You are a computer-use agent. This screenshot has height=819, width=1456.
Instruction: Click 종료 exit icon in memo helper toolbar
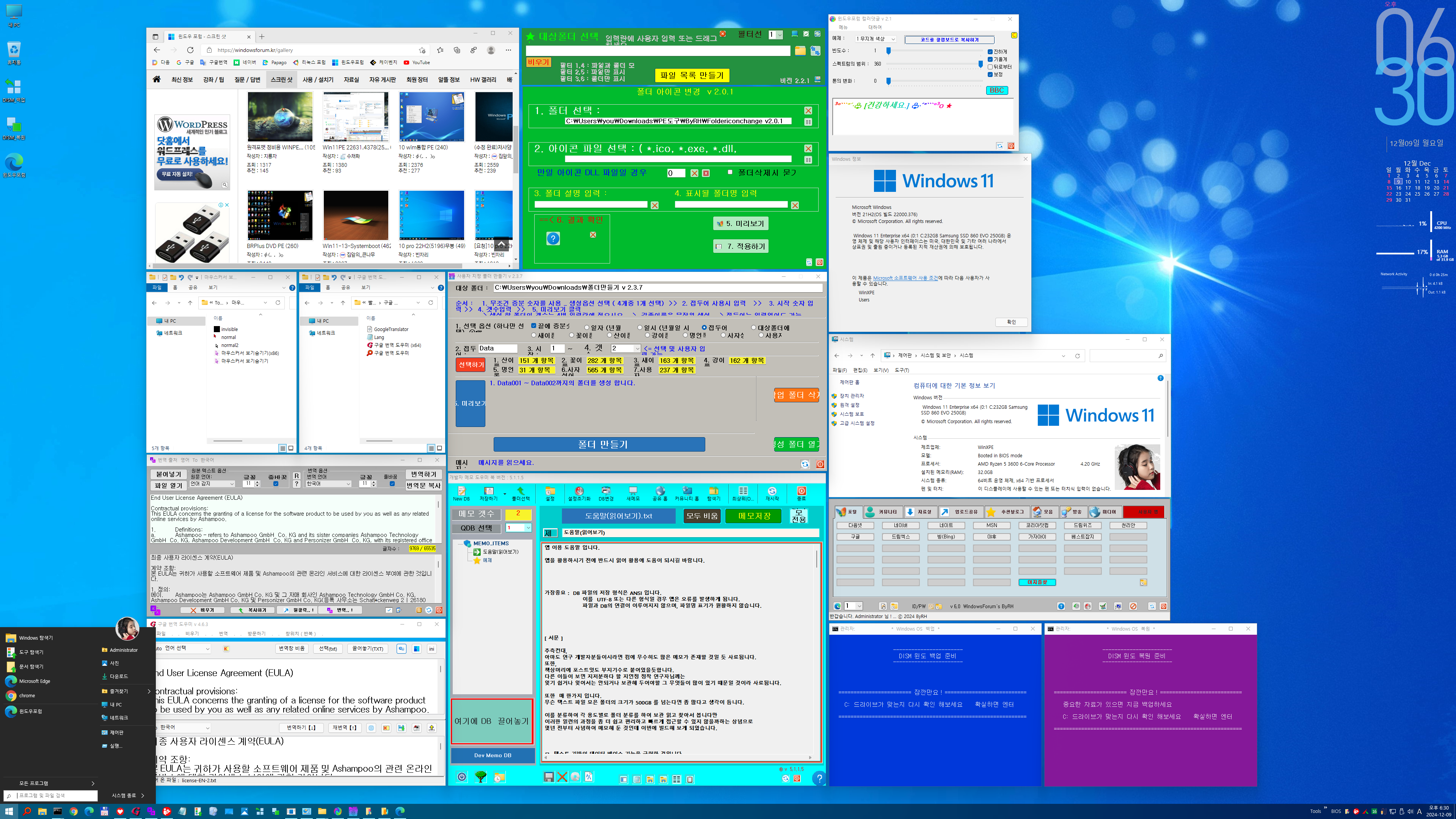[801, 493]
